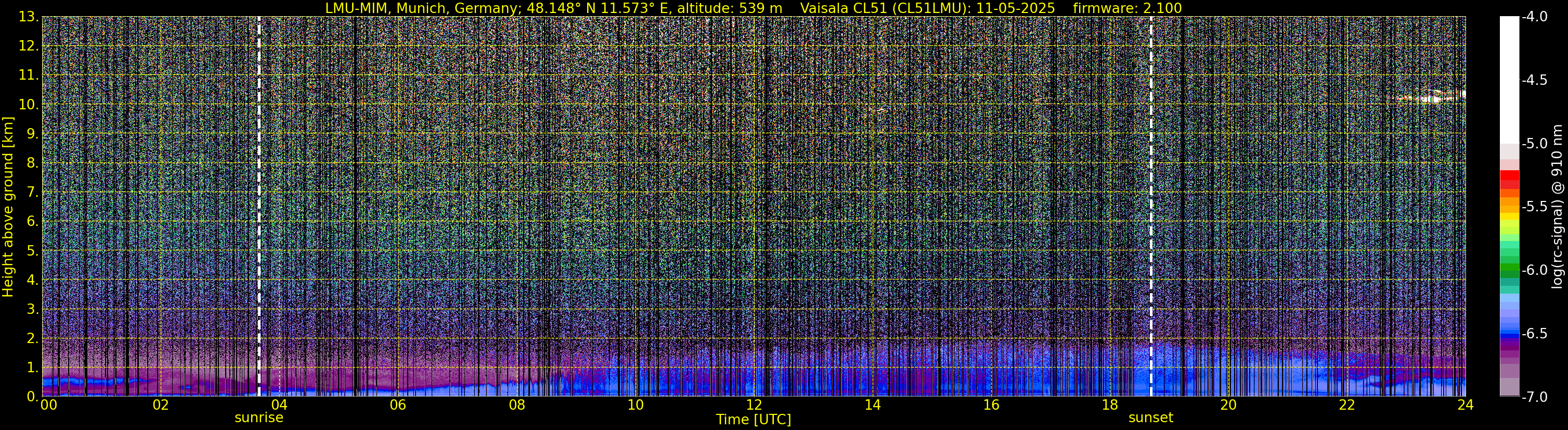Click colorbar tick label '-4.0'

(x=1535, y=17)
